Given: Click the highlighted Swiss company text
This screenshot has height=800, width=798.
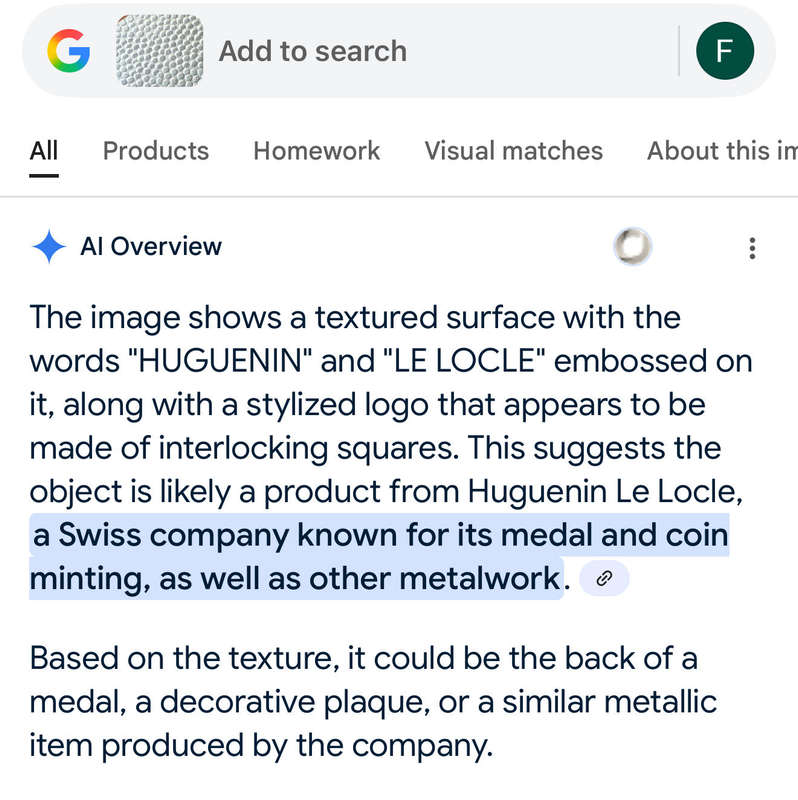Looking at the screenshot, I should [380, 535].
